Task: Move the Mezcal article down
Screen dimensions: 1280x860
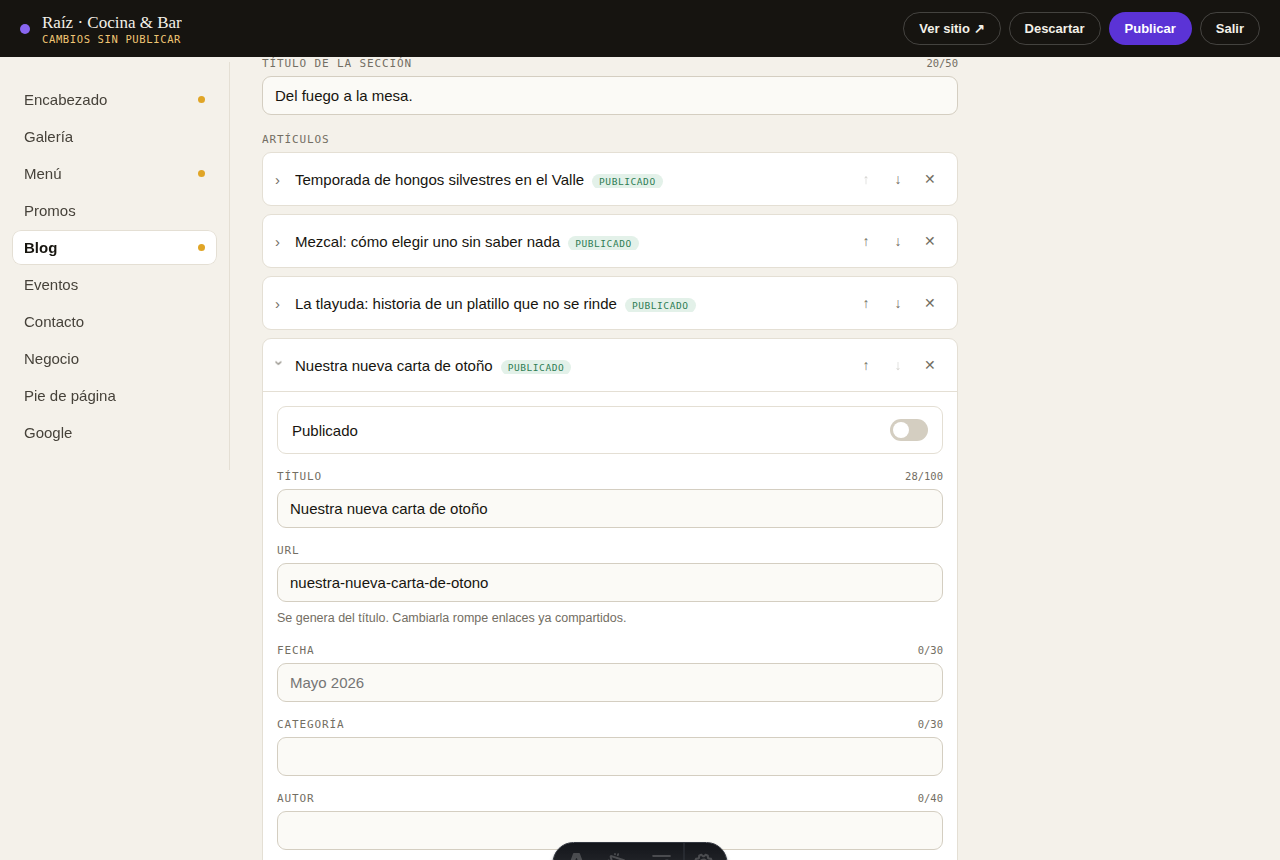Action: pos(898,241)
